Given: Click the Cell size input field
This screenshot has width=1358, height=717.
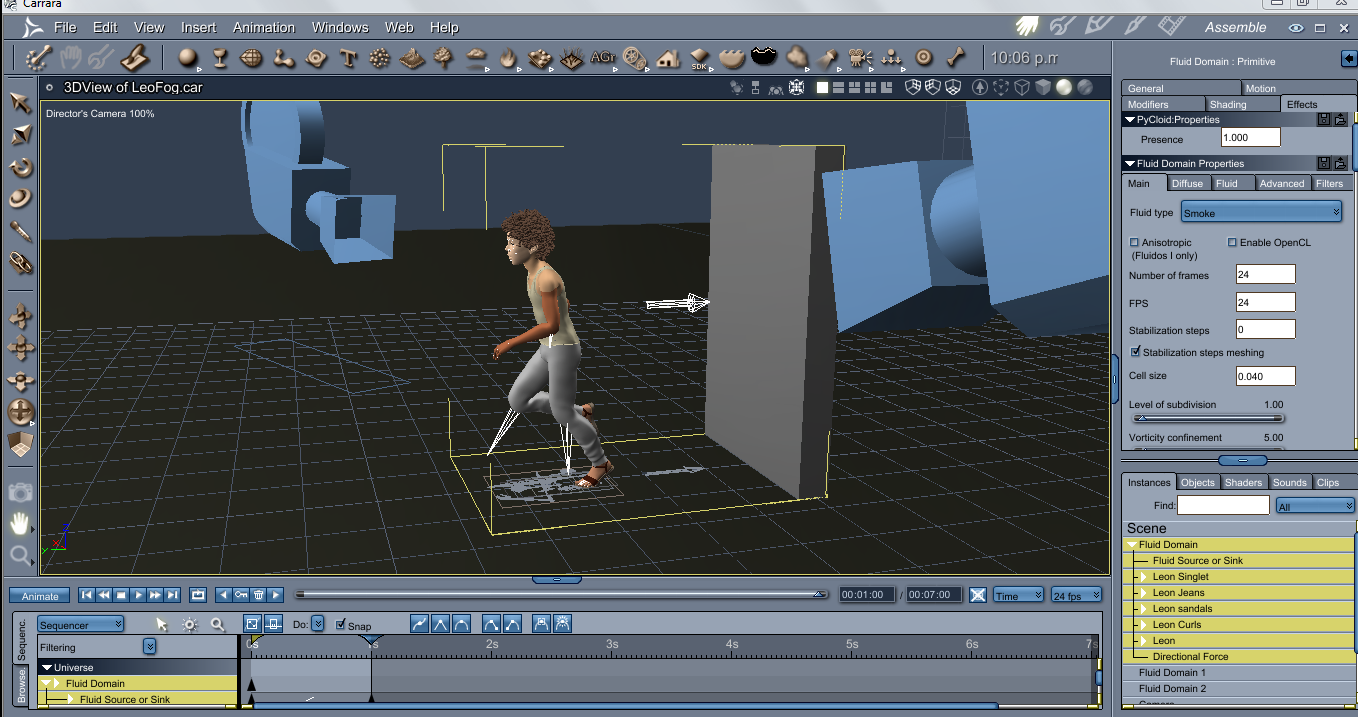Looking at the screenshot, I should click(1265, 376).
